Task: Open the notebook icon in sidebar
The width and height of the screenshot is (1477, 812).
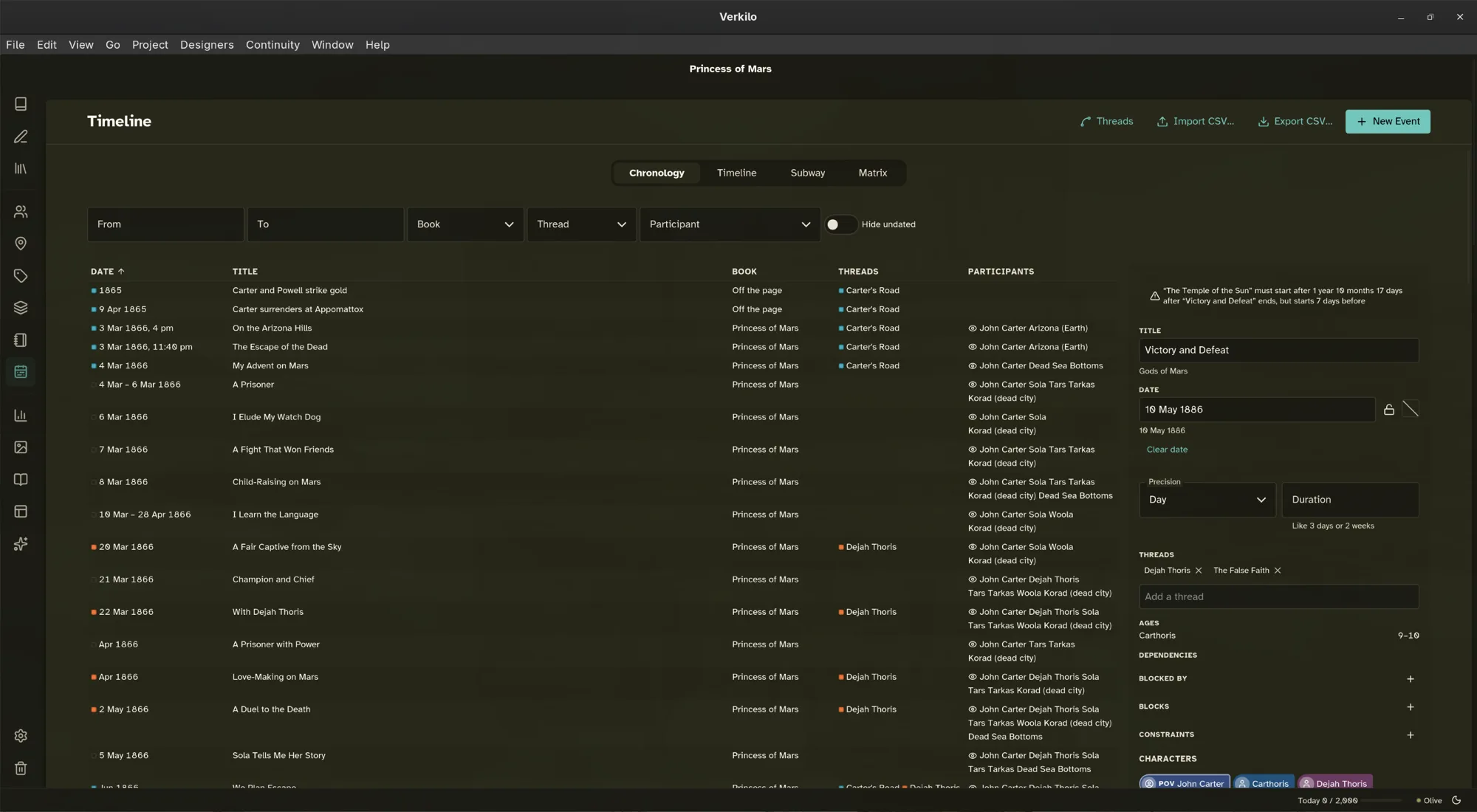Action: pos(21,340)
